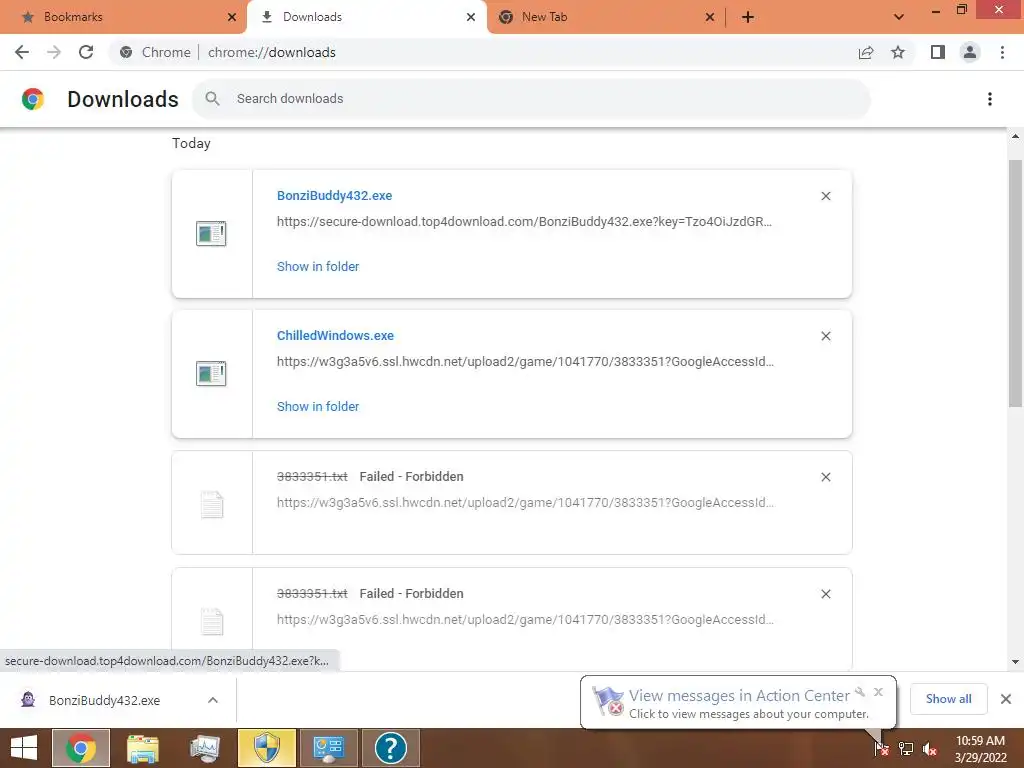The height and width of the screenshot is (768, 1024).
Task: Click the network tray icon
Action: [x=906, y=748]
